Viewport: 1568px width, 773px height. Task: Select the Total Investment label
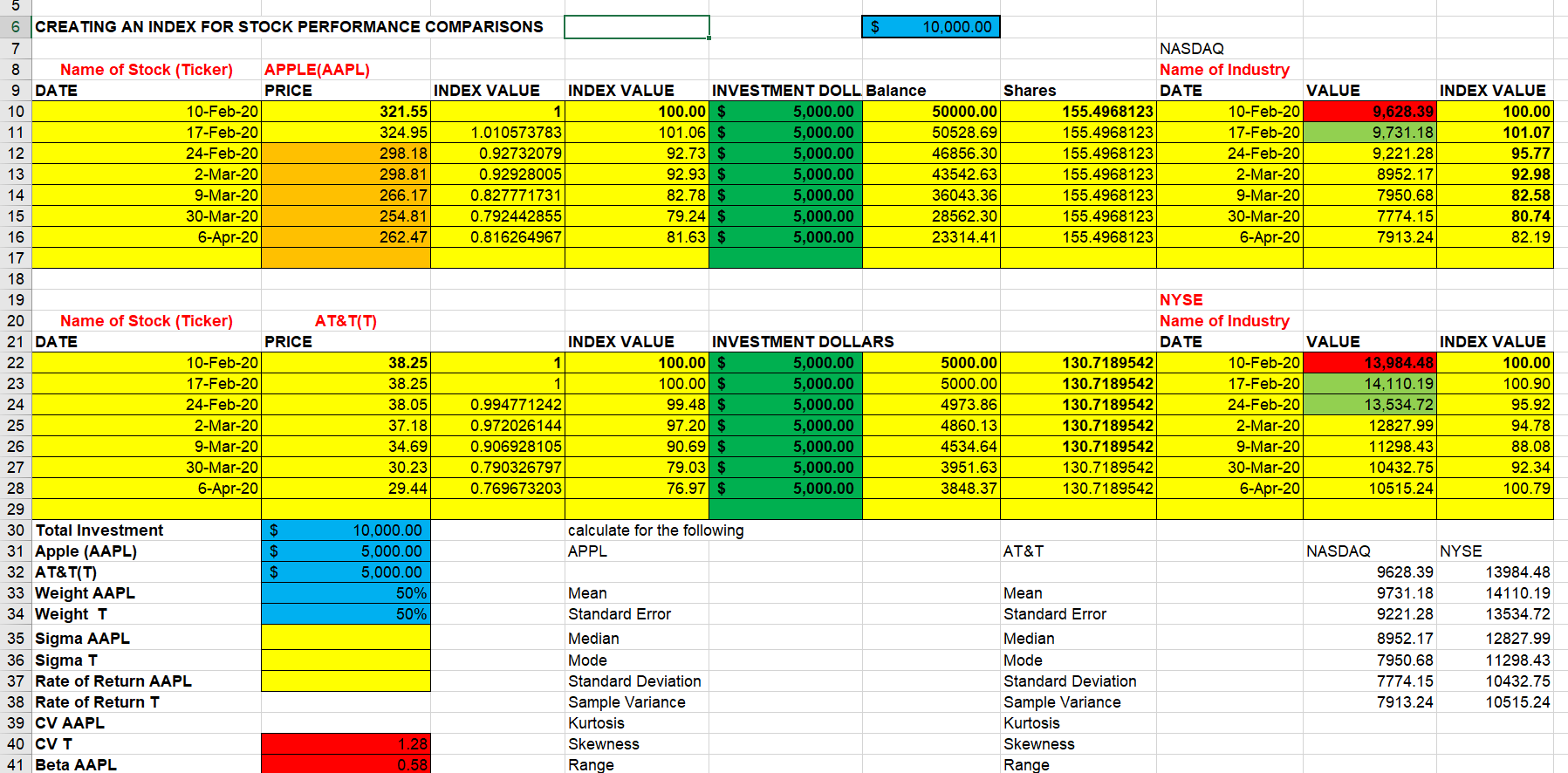coord(99,530)
